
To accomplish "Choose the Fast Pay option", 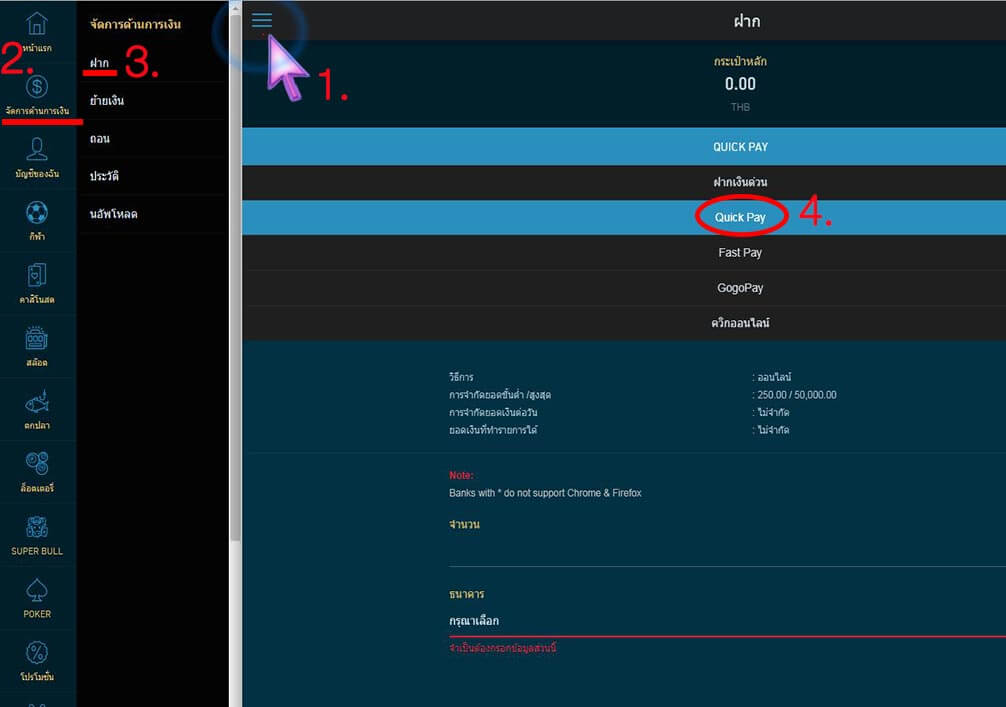I will click(x=624, y=253).
